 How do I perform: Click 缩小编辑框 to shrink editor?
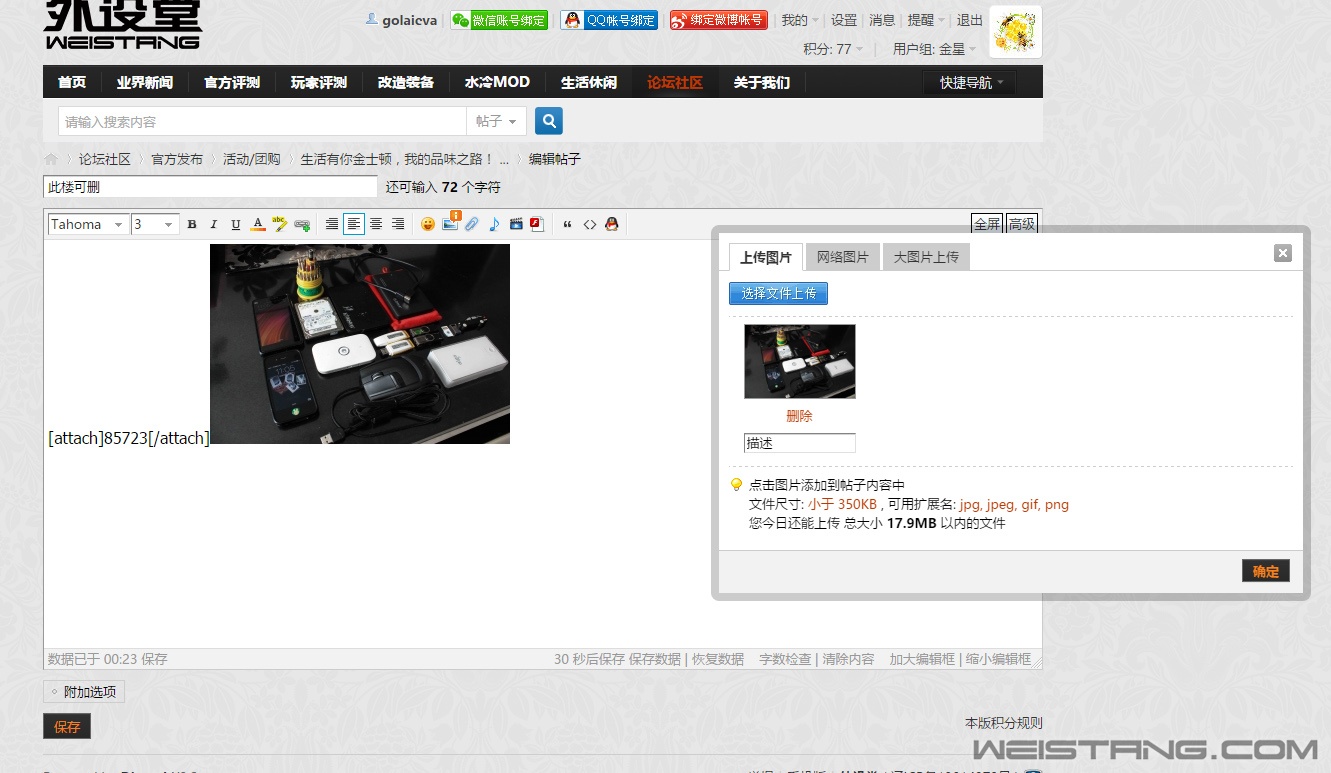[998, 659]
